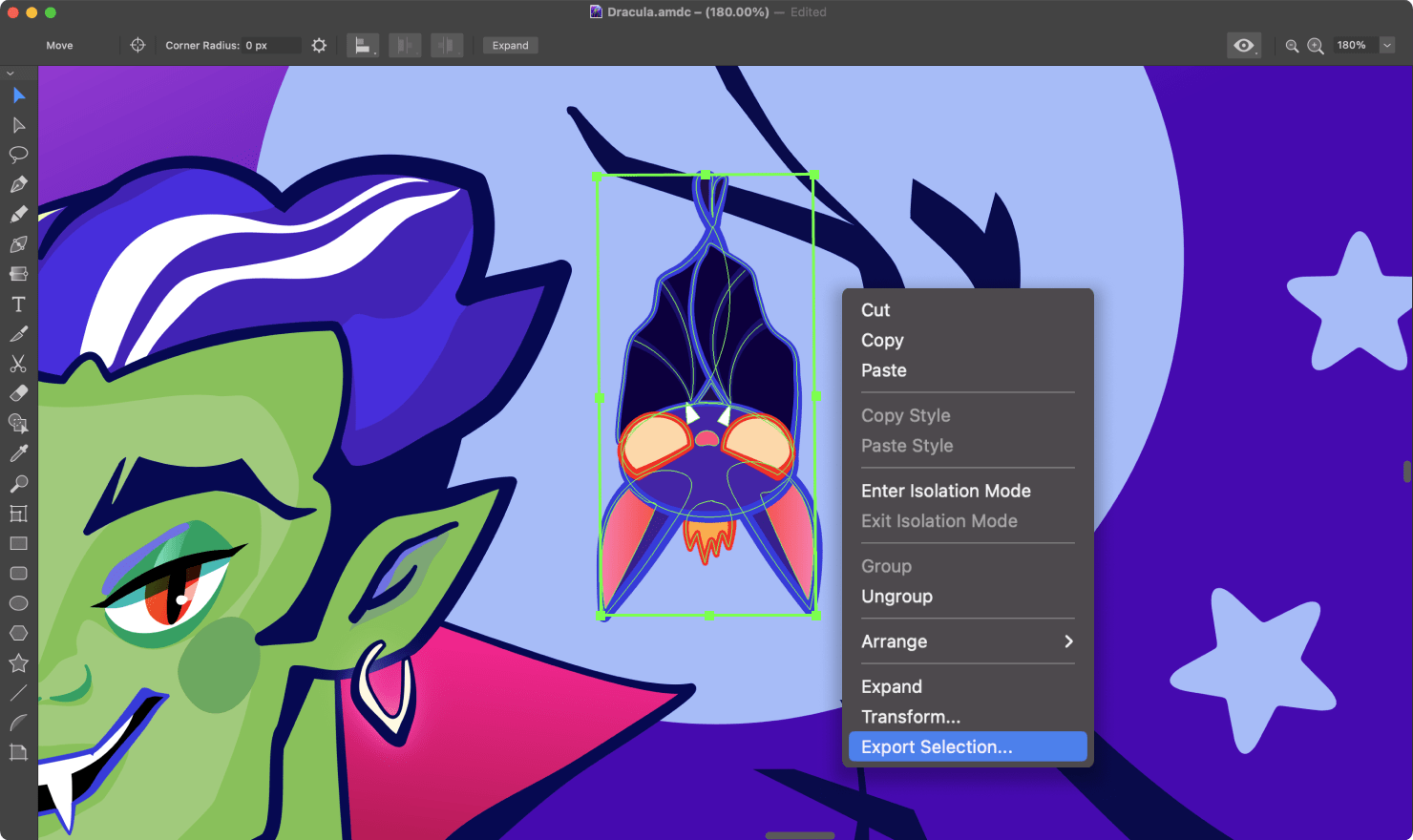Select the Rectangle tool
This screenshot has height=840, width=1413.
[18, 543]
